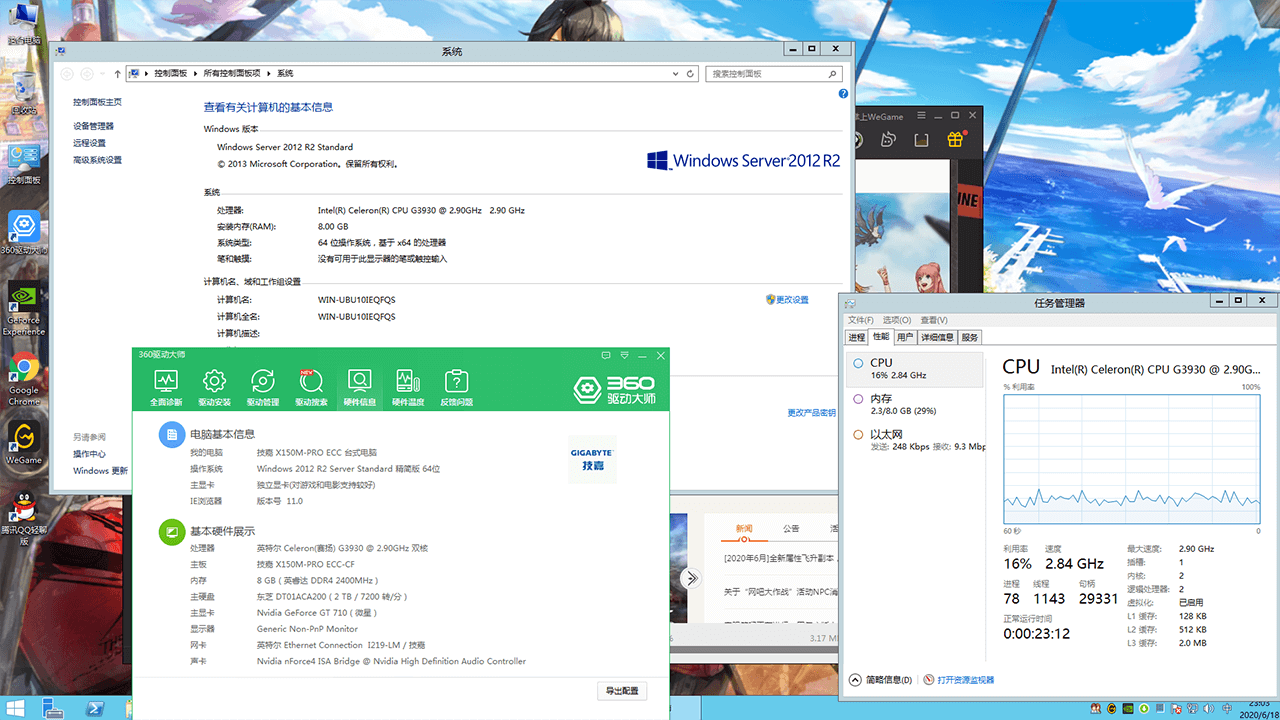Image resolution: width=1280 pixels, height=720 pixels.
Task: Click the 360驱动大师 logo
Action: point(614,389)
